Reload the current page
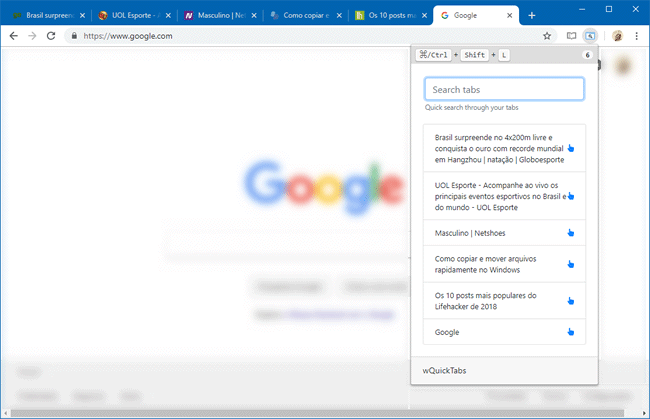This screenshot has height=419, width=650. click(51, 36)
